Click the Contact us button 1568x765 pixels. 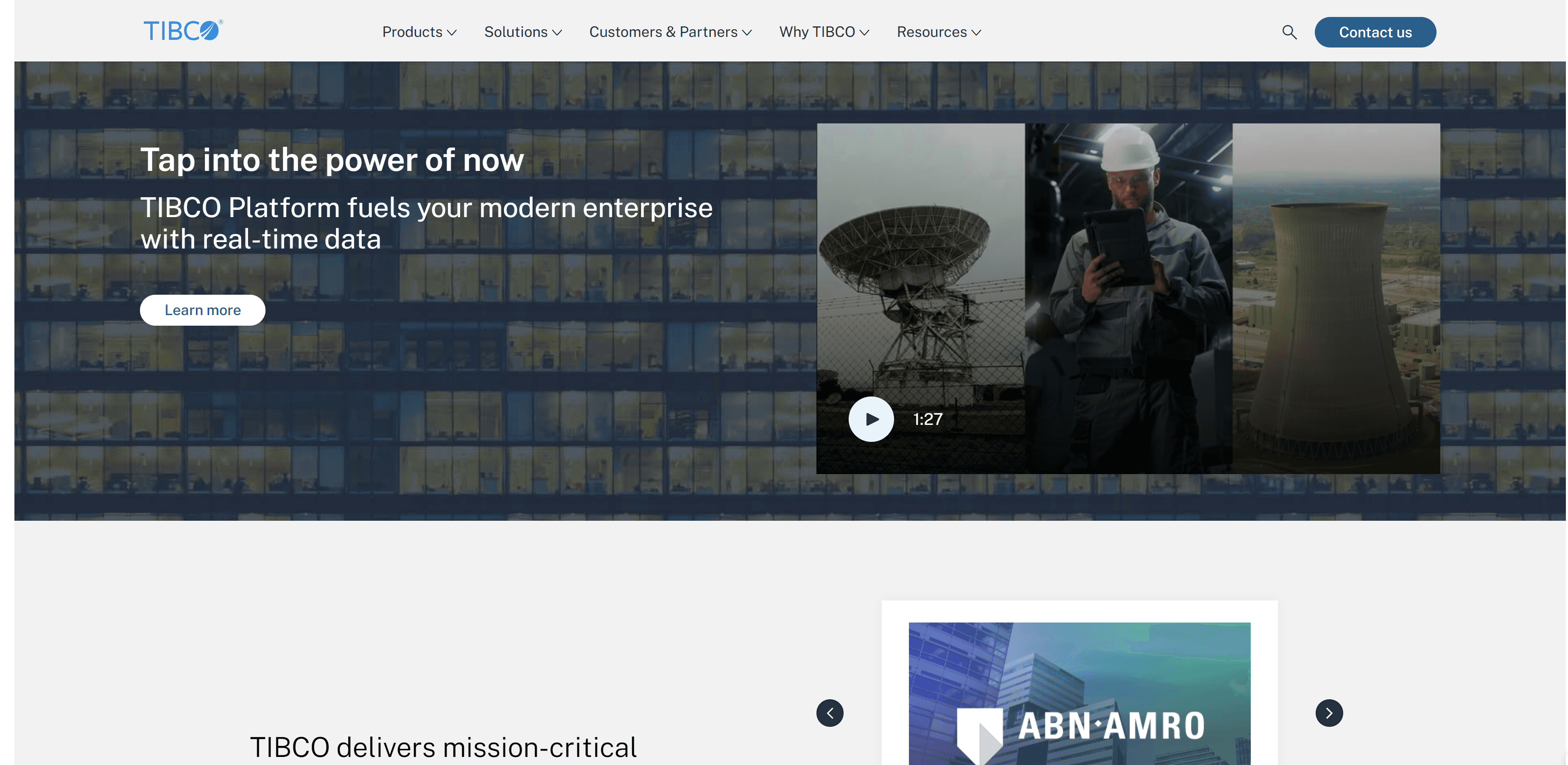[1375, 32]
